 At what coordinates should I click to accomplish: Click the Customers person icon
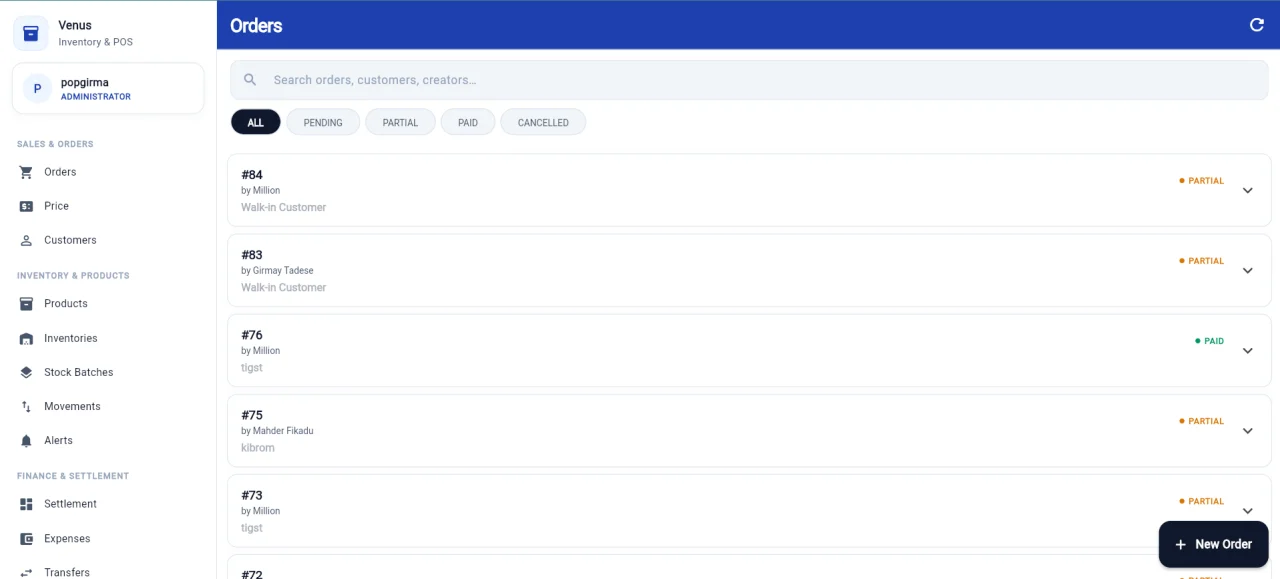pos(26,240)
